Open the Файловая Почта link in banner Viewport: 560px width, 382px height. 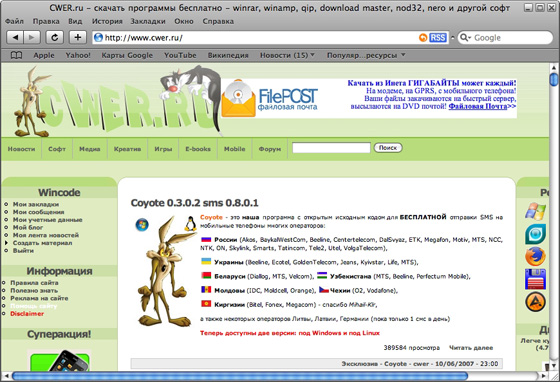[x=478, y=106]
